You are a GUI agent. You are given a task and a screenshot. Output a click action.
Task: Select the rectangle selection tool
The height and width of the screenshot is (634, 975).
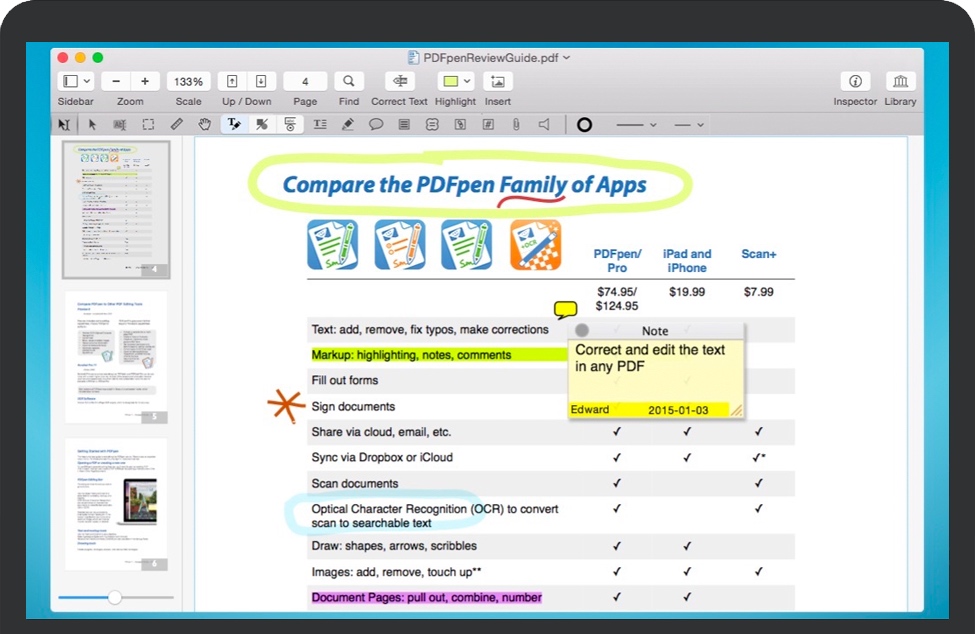148,125
